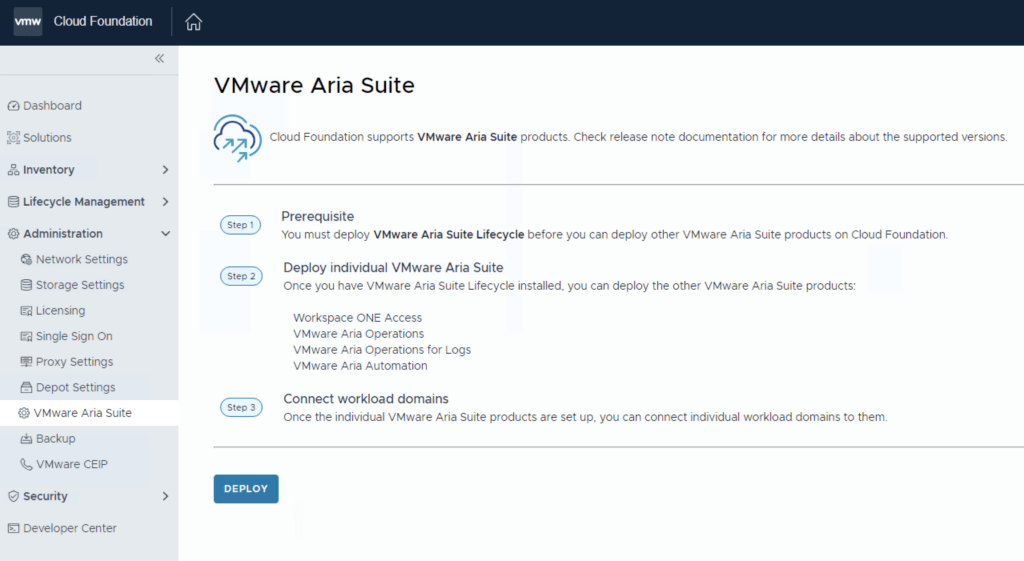The width and height of the screenshot is (1024, 561).
Task: Open Network Settings page
Action: [x=81, y=260]
